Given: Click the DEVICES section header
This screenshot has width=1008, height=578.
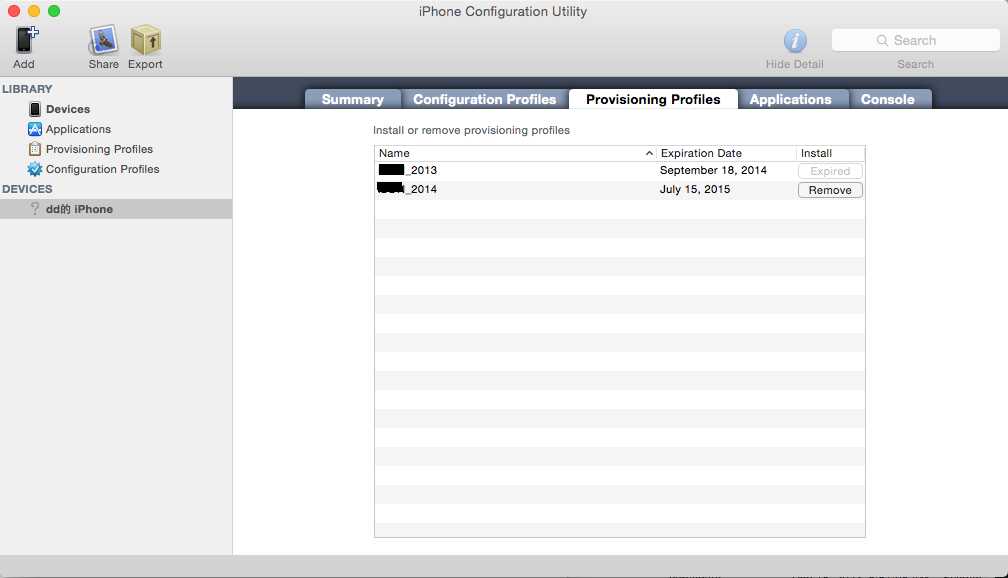Looking at the screenshot, I should coord(27,189).
